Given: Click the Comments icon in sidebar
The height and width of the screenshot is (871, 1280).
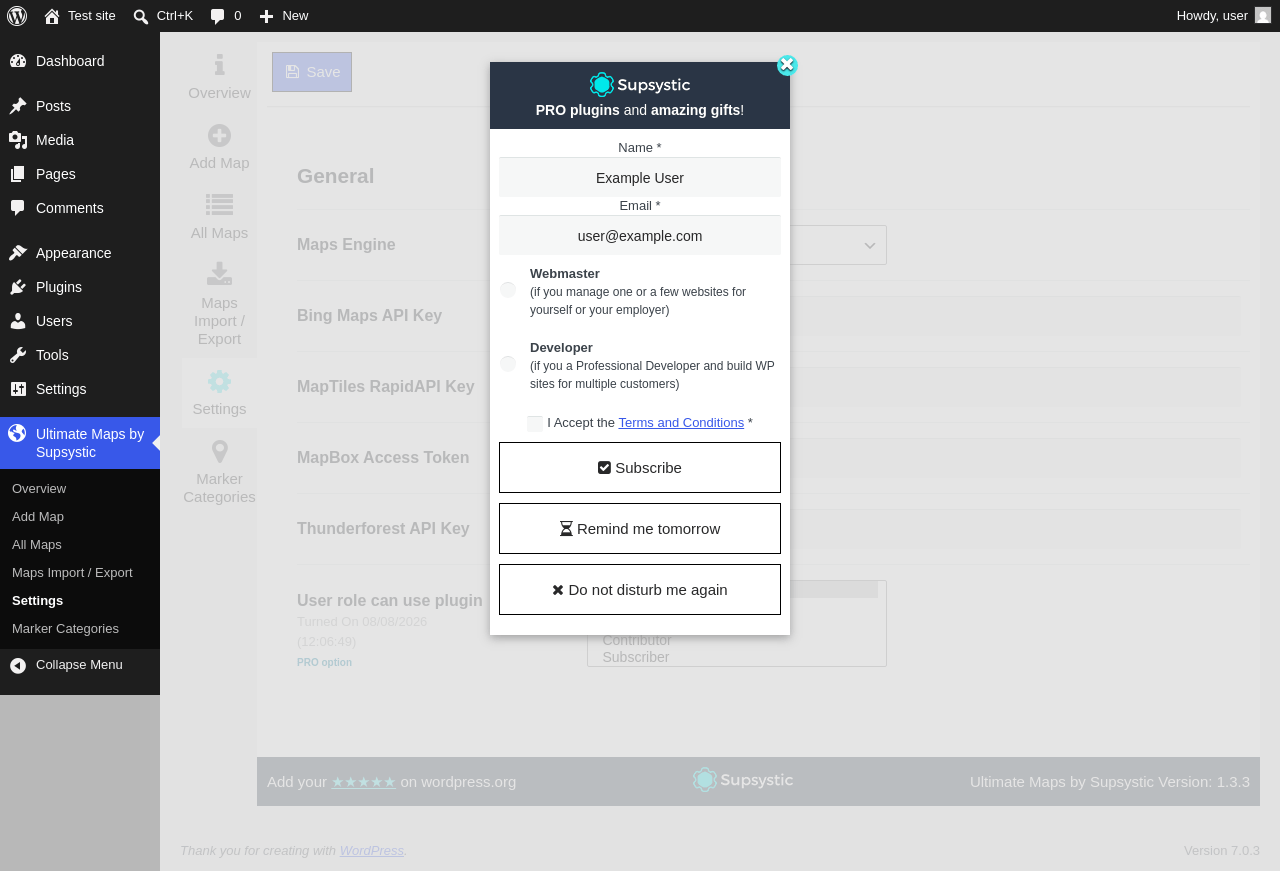Looking at the screenshot, I should [18, 208].
